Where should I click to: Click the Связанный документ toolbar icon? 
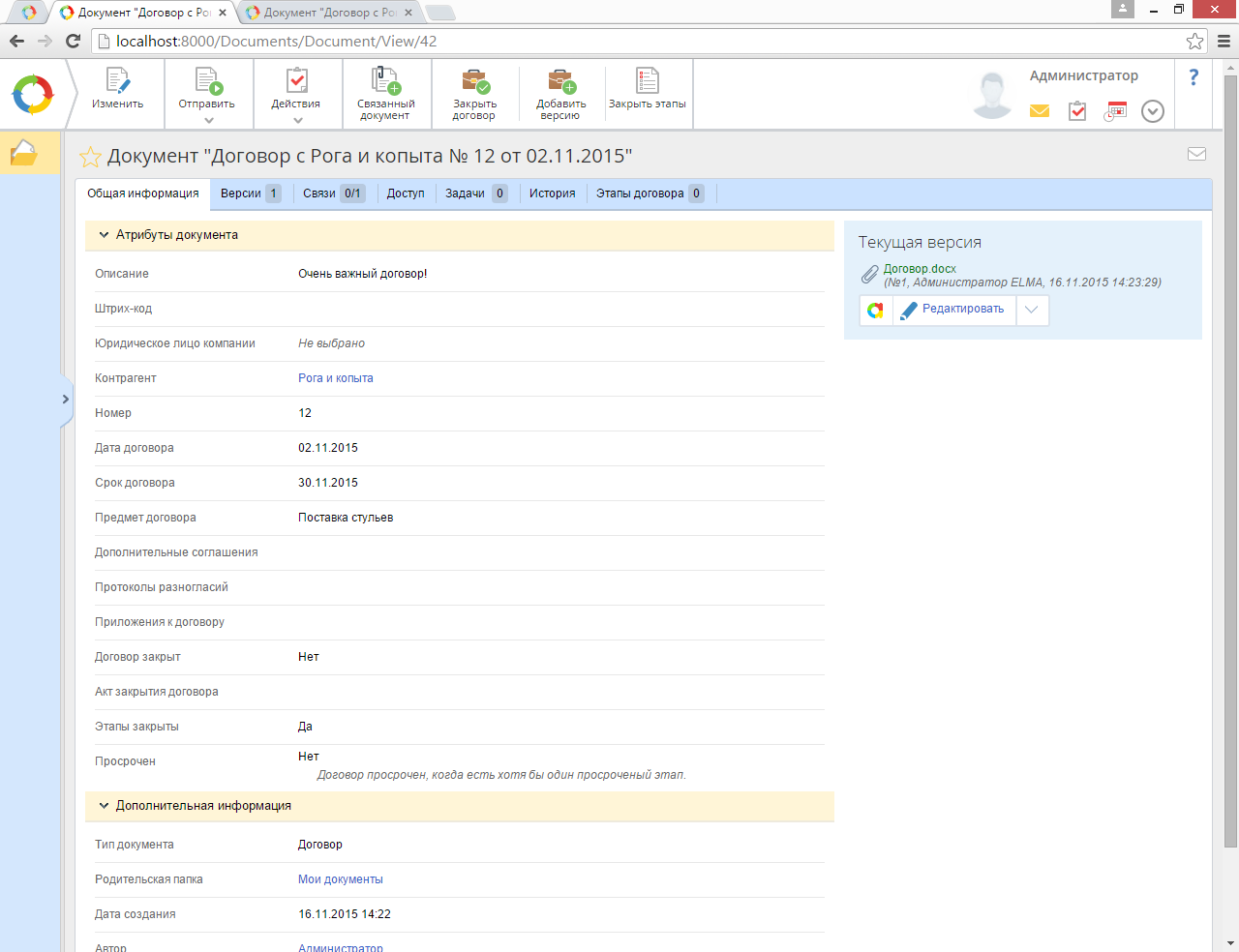tap(385, 82)
